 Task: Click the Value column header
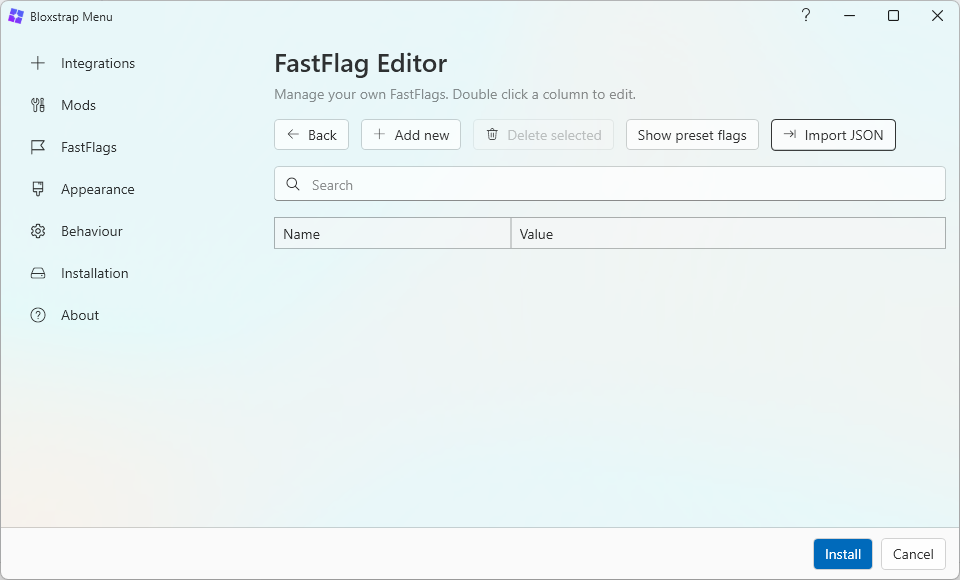point(727,234)
